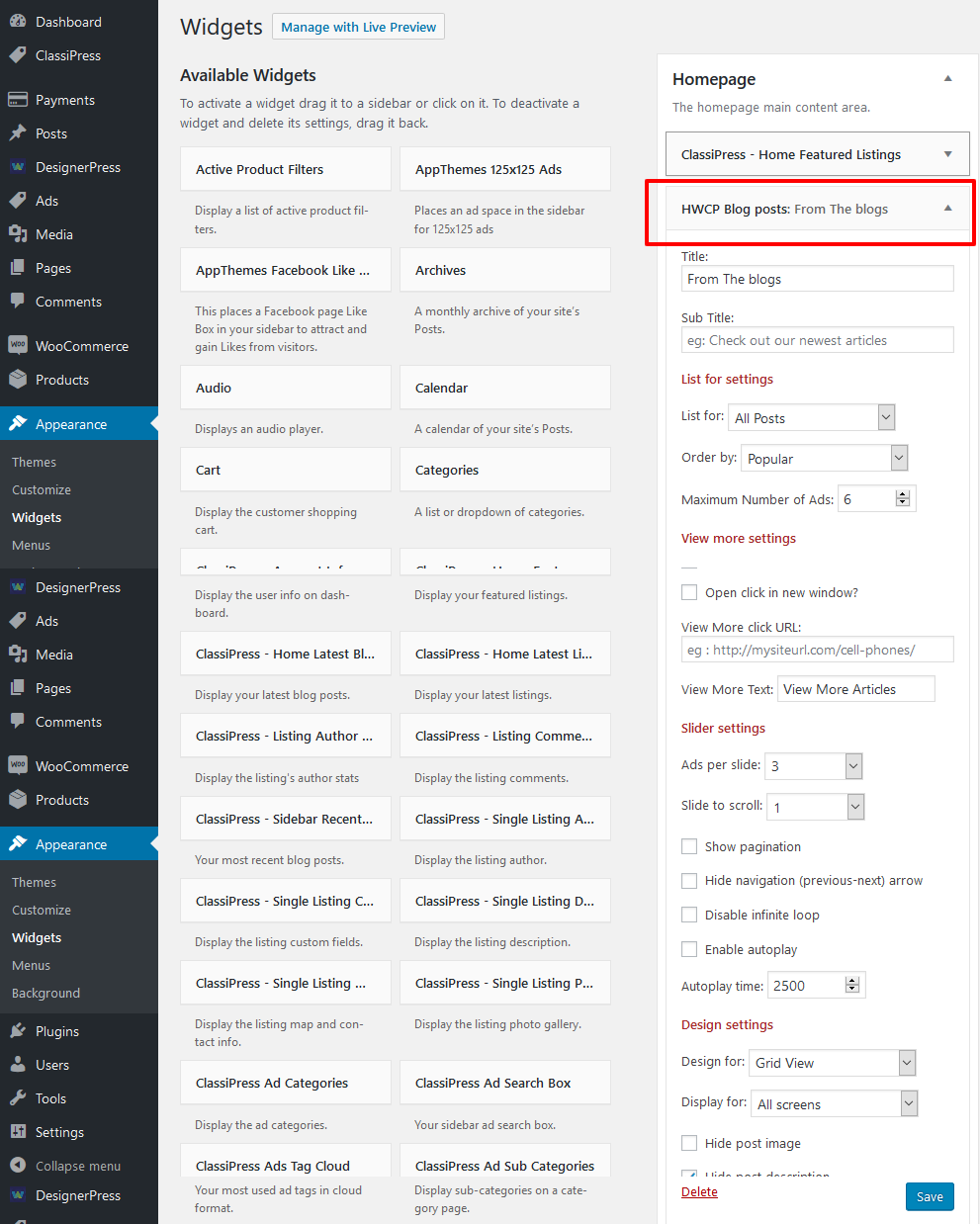Click 'Slider settings' heading
Image resolution: width=980 pixels, height=1224 pixels.
[723, 728]
